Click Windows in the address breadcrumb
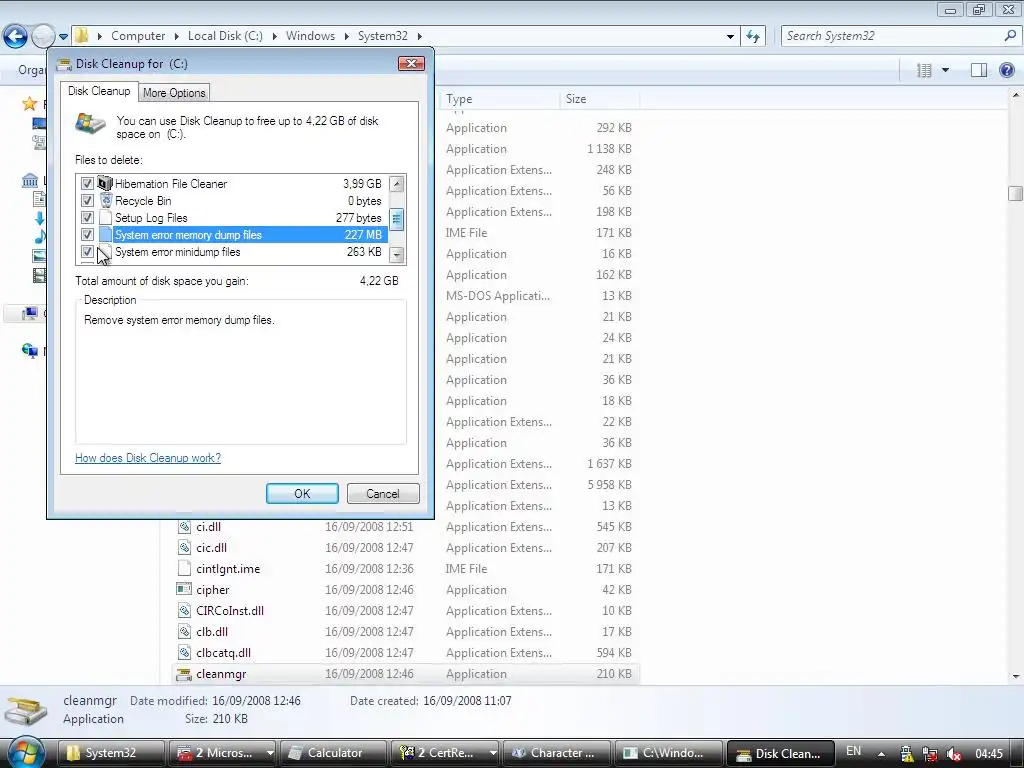Viewport: 1024px width, 768px height. pos(310,36)
